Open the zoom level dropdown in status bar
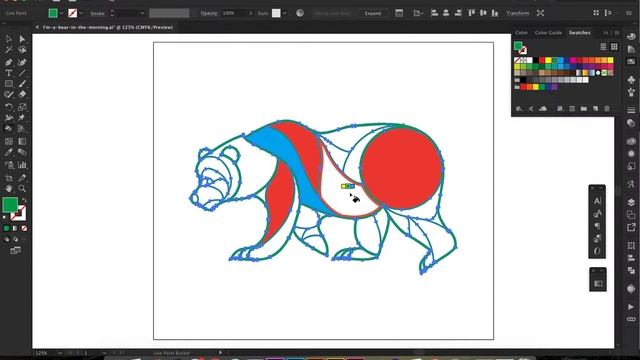The height and width of the screenshot is (360, 640). click(x=60, y=353)
